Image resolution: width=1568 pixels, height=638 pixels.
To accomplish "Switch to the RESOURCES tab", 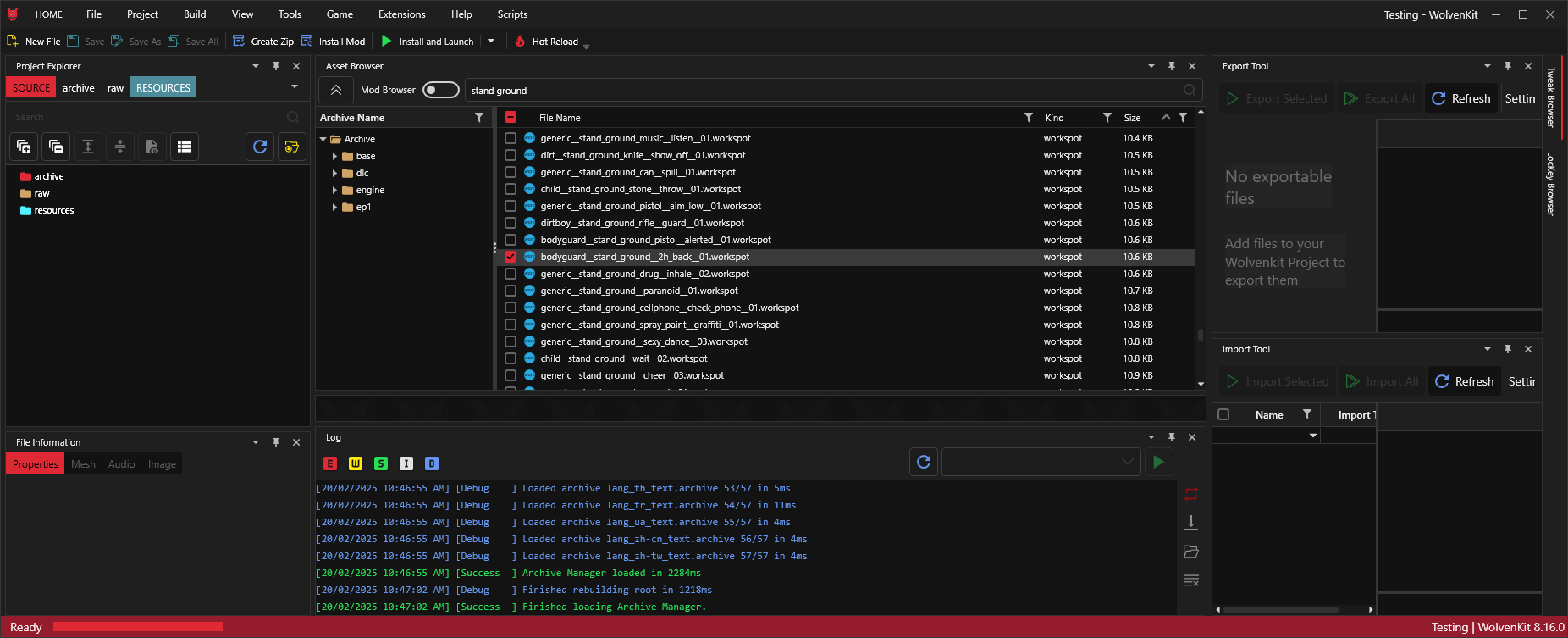I will (x=163, y=88).
